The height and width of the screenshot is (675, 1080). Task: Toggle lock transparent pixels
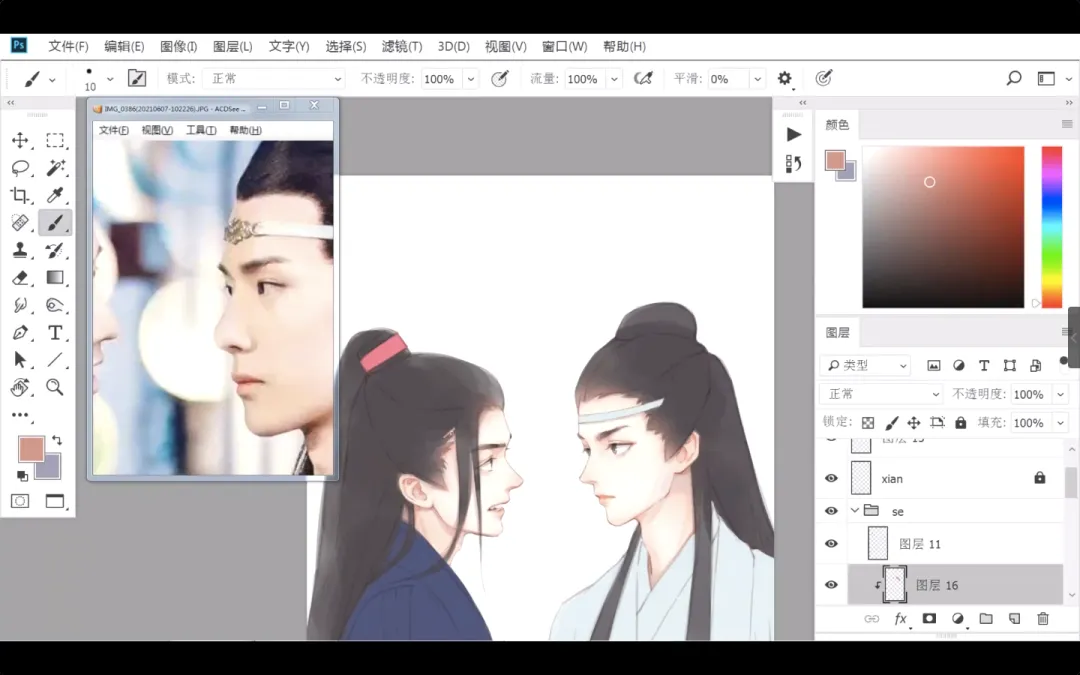click(868, 422)
